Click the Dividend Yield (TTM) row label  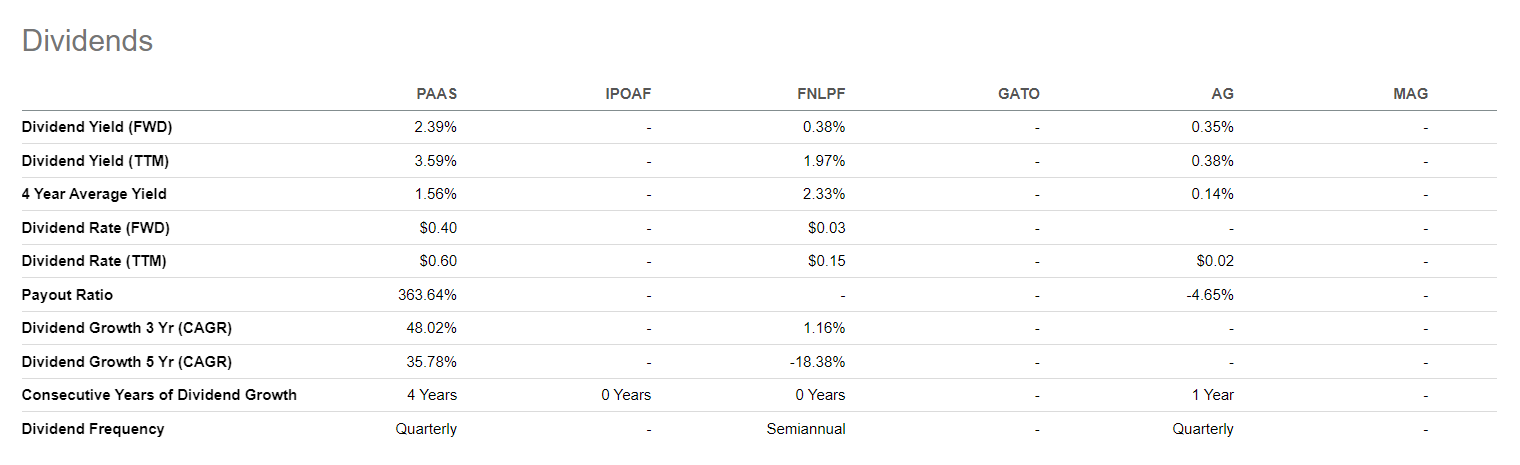pos(95,161)
